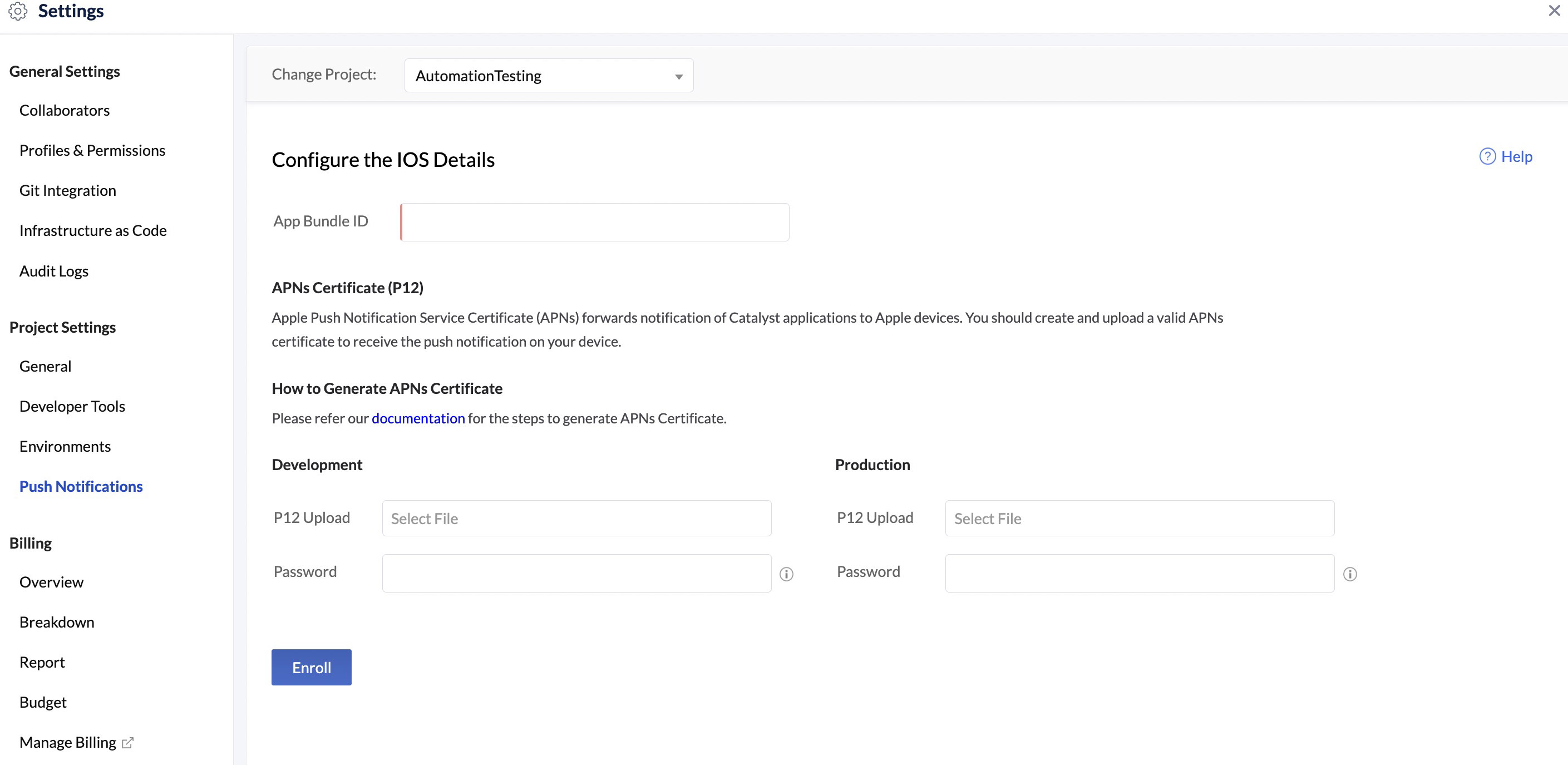Click the AutomationTesting dropdown arrow
Image resolution: width=1568 pixels, height=765 pixels.
(678, 77)
